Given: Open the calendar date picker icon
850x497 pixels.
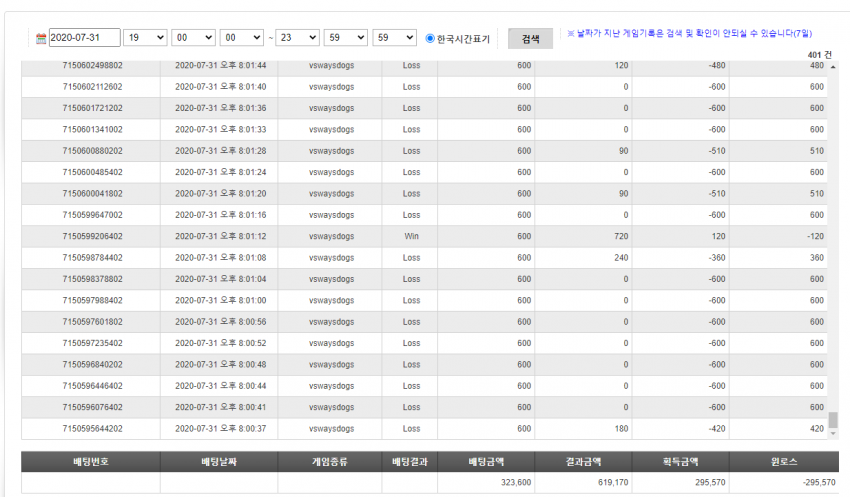Looking at the screenshot, I should 41,38.
